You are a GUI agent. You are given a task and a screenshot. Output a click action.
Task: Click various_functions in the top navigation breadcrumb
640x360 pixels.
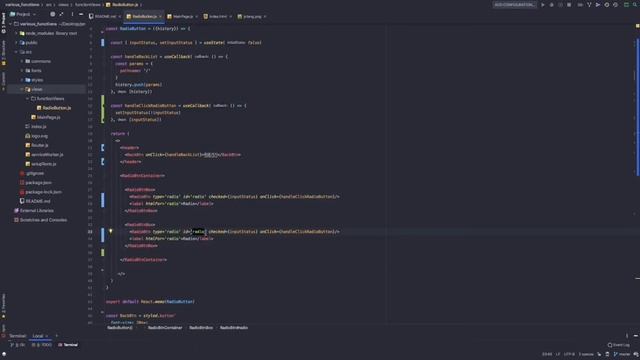point(22,5)
